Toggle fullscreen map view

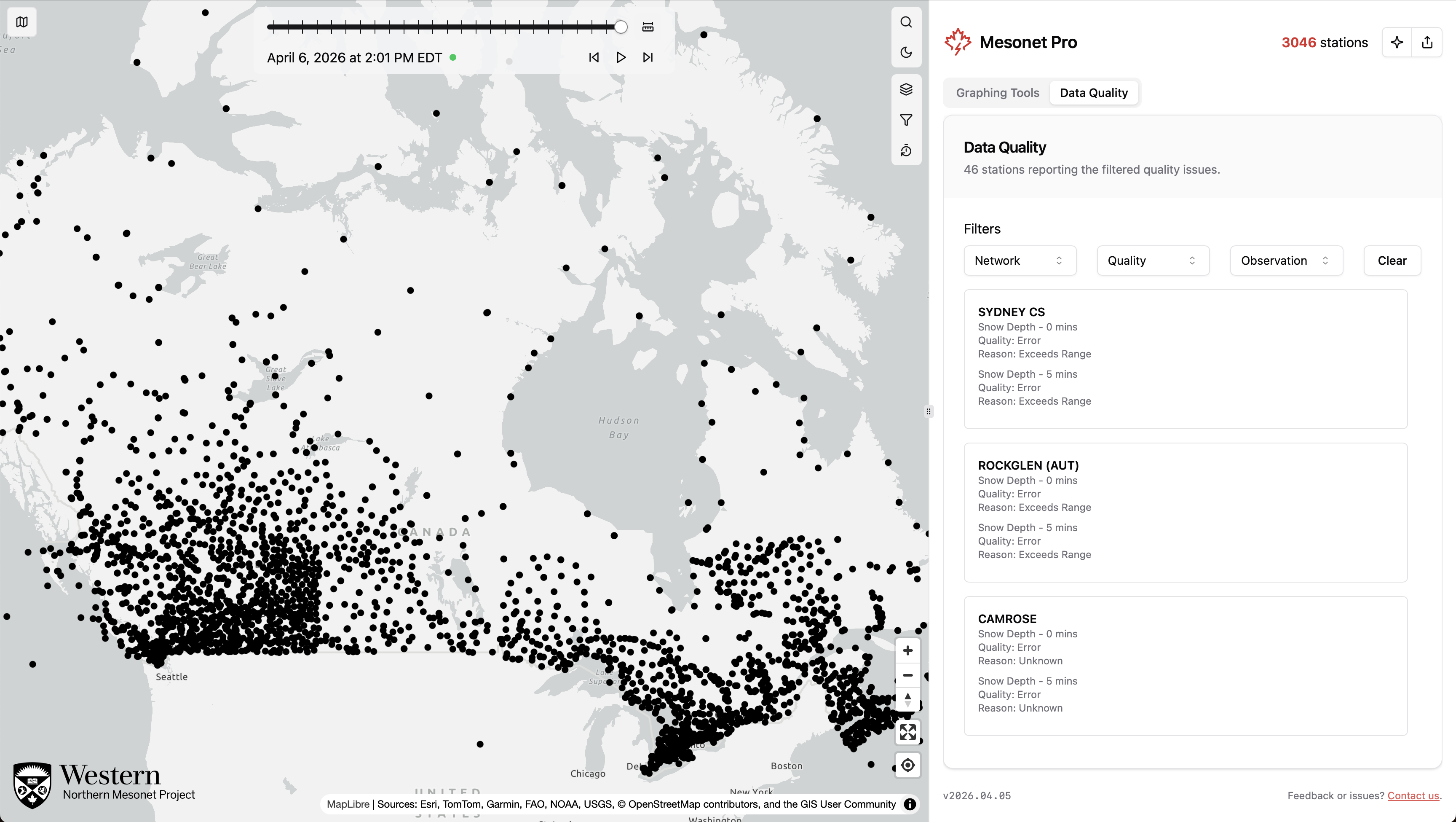click(908, 732)
